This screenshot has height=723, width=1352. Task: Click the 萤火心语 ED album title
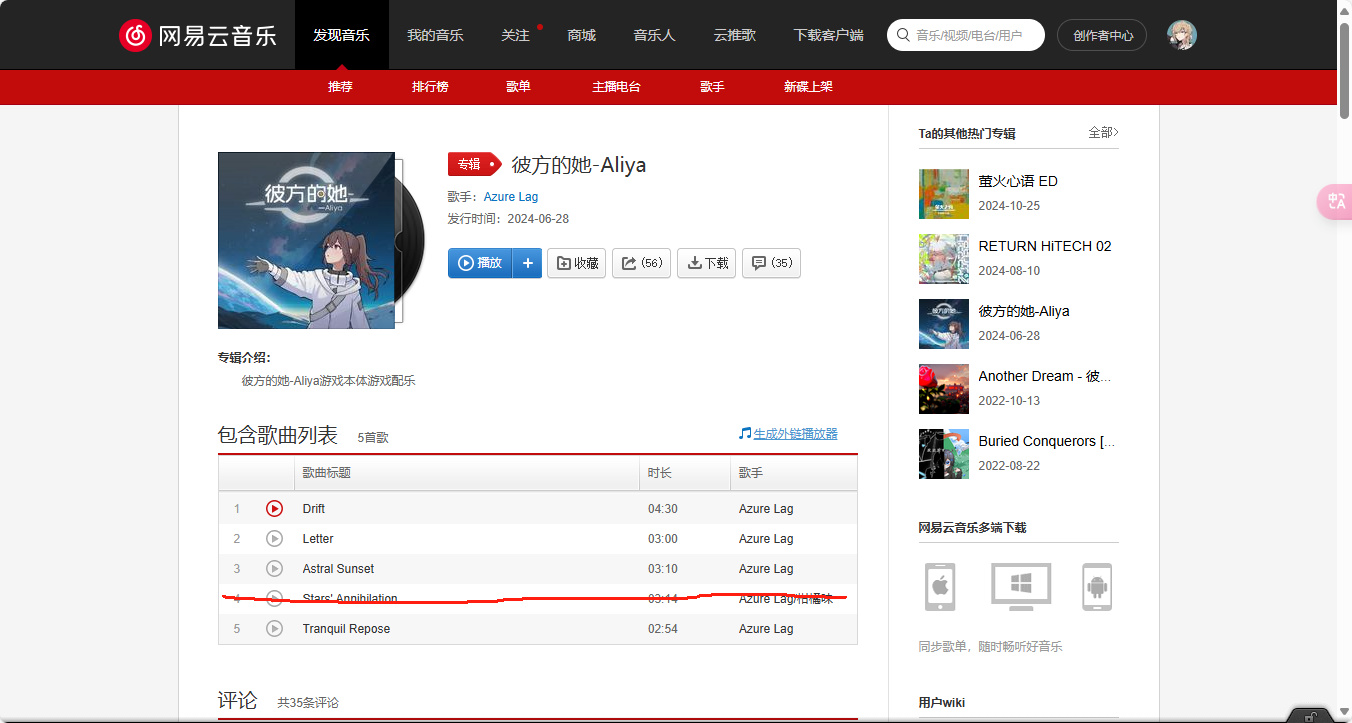pyautogui.click(x=1018, y=181)
